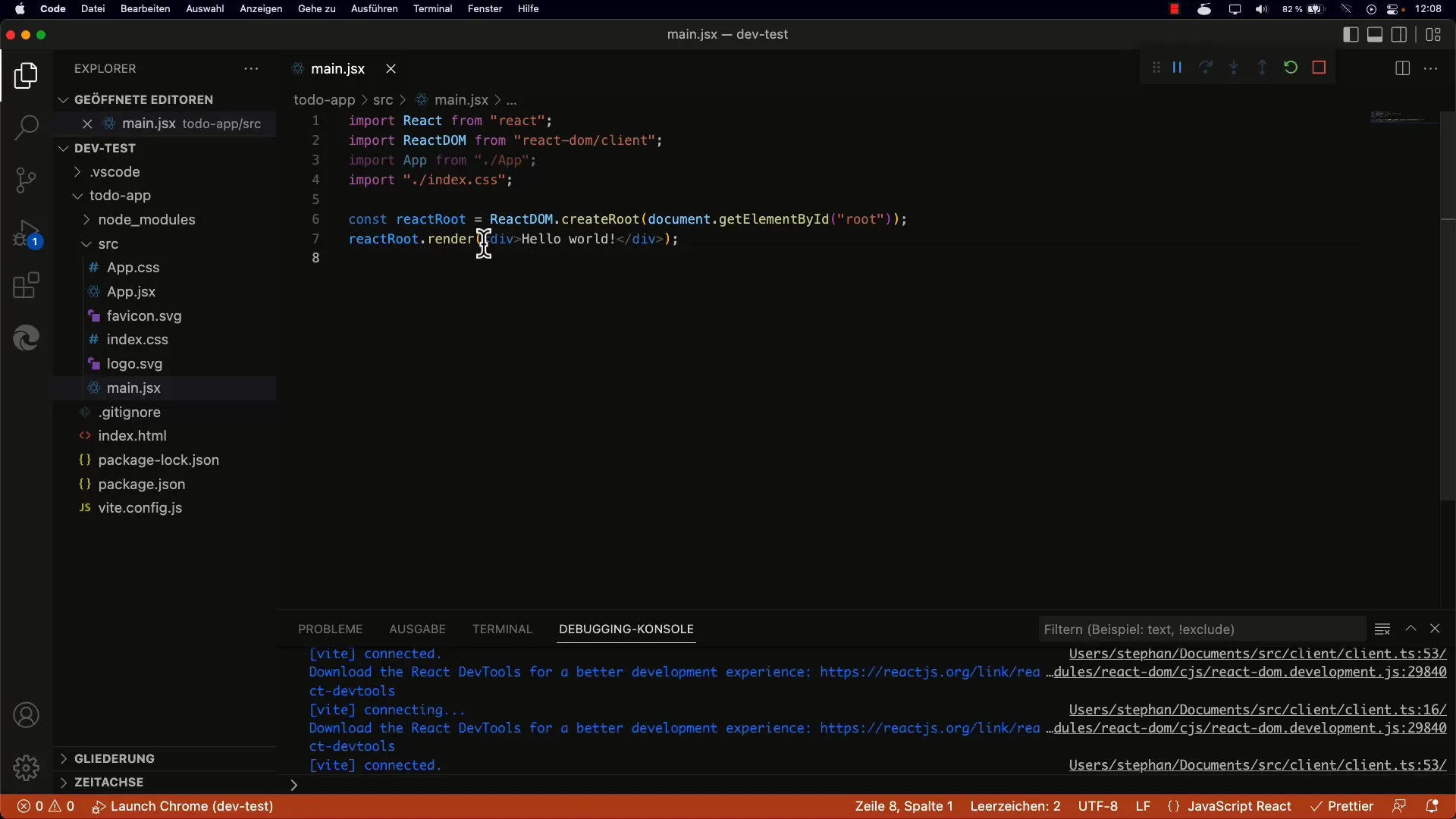
Task: Switch to the PROBLEME panel tab
Action: (330, 629)
